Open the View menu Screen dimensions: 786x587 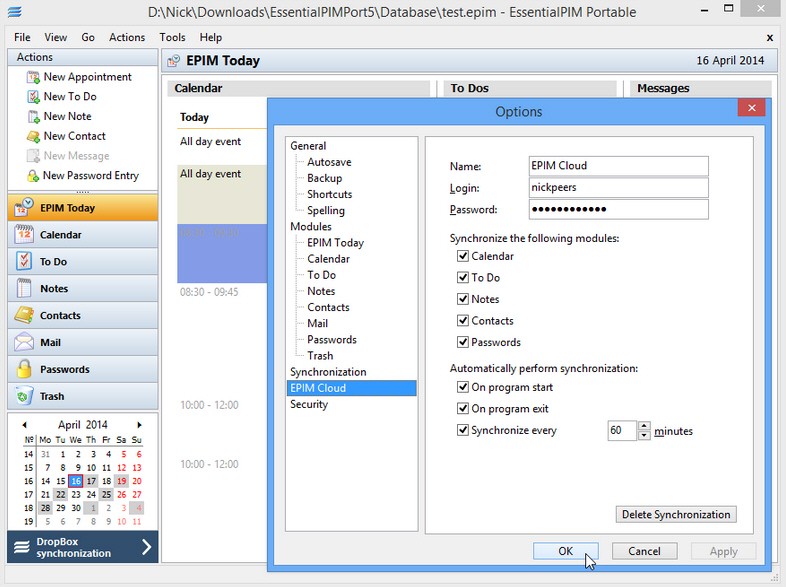56,37
